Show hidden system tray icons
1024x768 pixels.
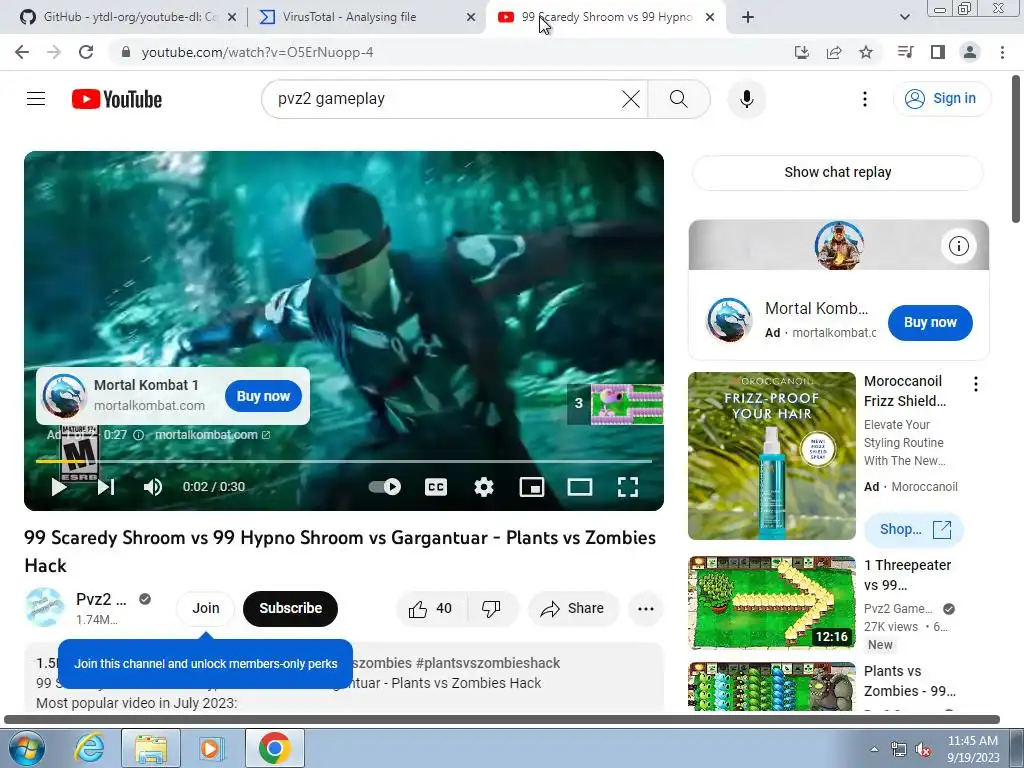point(874,749)
